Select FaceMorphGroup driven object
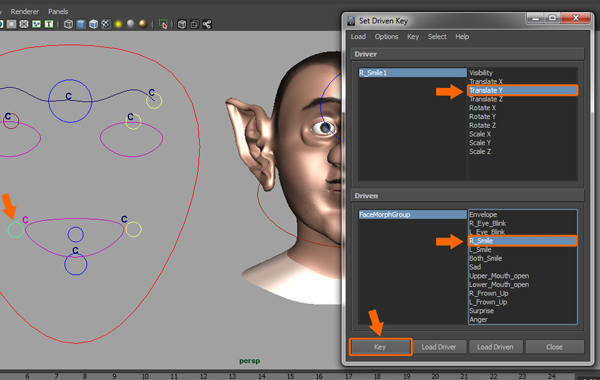 412,215
